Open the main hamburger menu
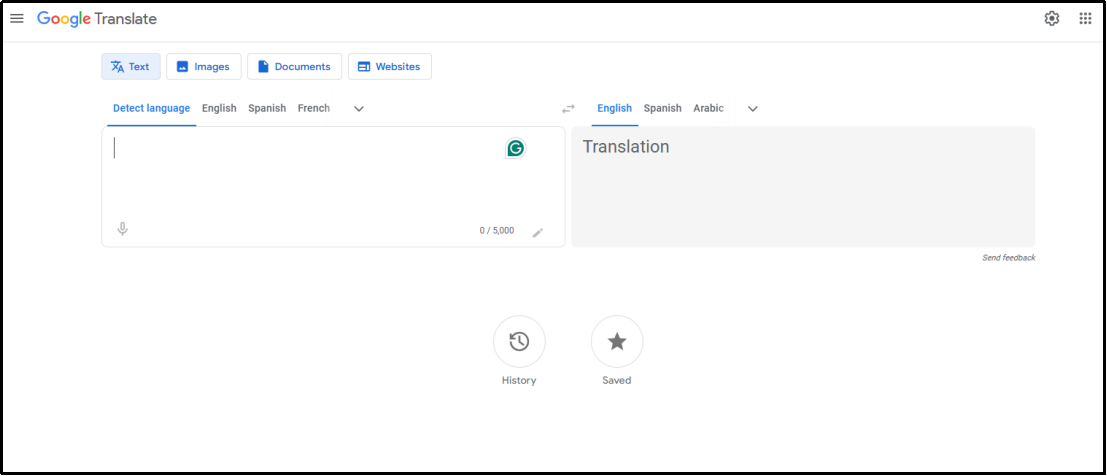Image resolution: width=1107 pixels, height=476 pixels. point(17,19)
